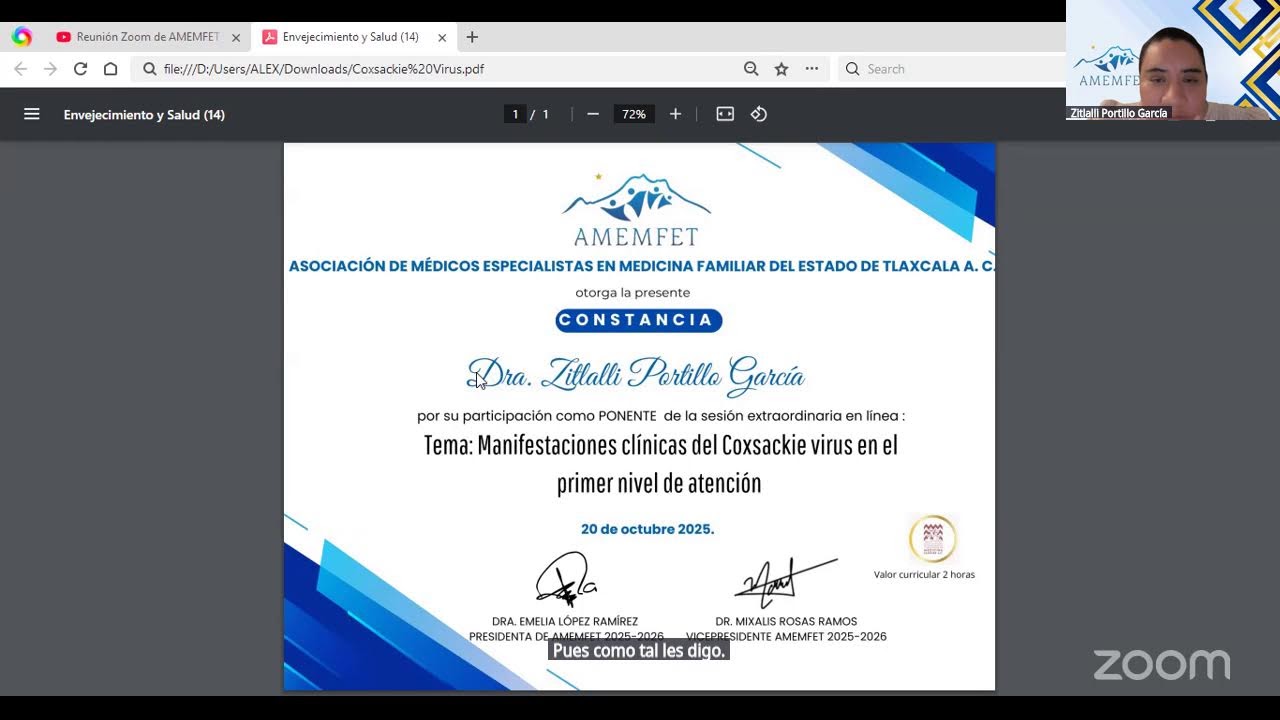Switch to the Reunión Zoom de AMEMFET tab
Viewport: 1280px width, 720px height.
148,37
